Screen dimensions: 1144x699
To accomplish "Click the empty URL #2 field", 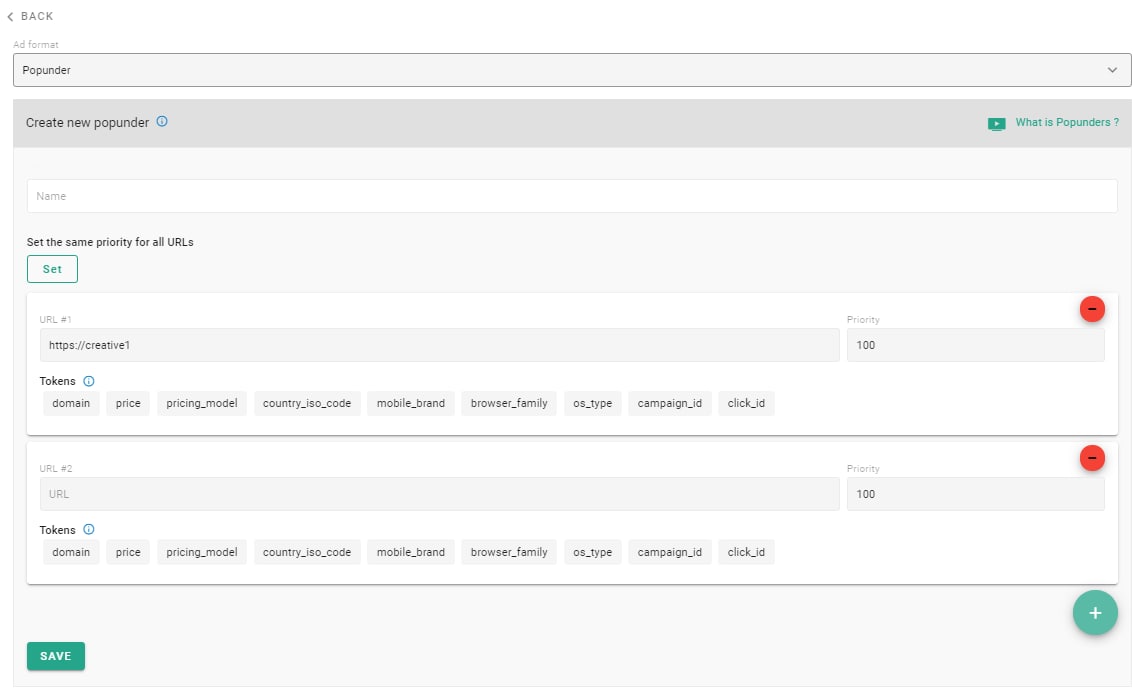I will coord(439,494).
